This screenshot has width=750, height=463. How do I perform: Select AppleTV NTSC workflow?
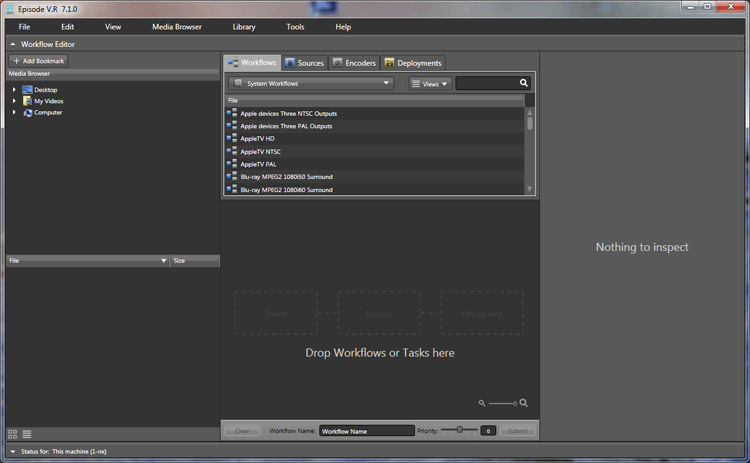[x=375, y=151]
